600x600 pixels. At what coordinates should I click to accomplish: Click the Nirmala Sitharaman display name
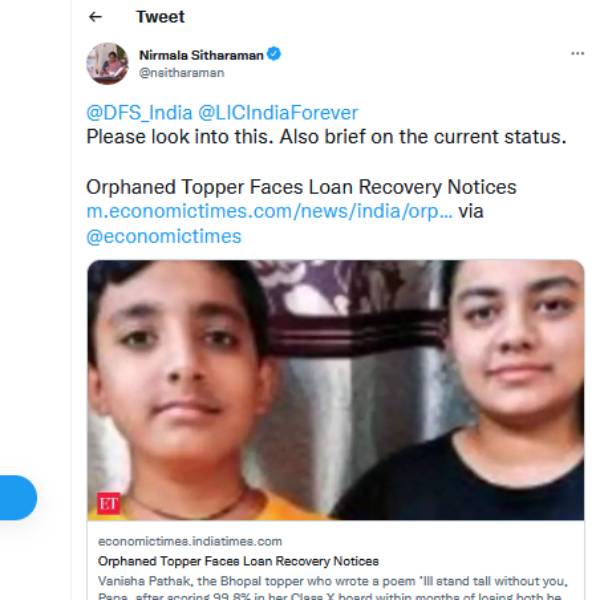pos(201,55)
